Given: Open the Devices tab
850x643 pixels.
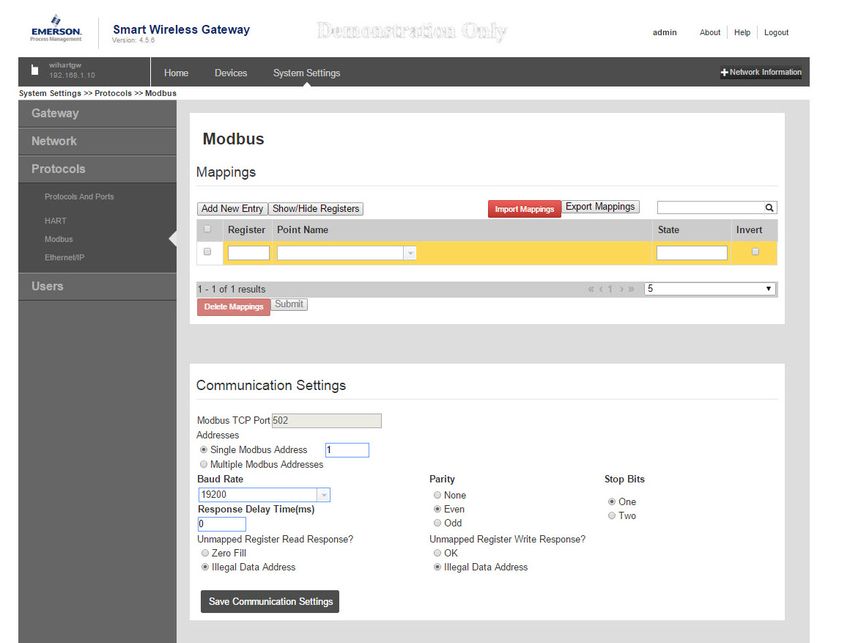Looking at the screenshot, I should pos(231,73).
